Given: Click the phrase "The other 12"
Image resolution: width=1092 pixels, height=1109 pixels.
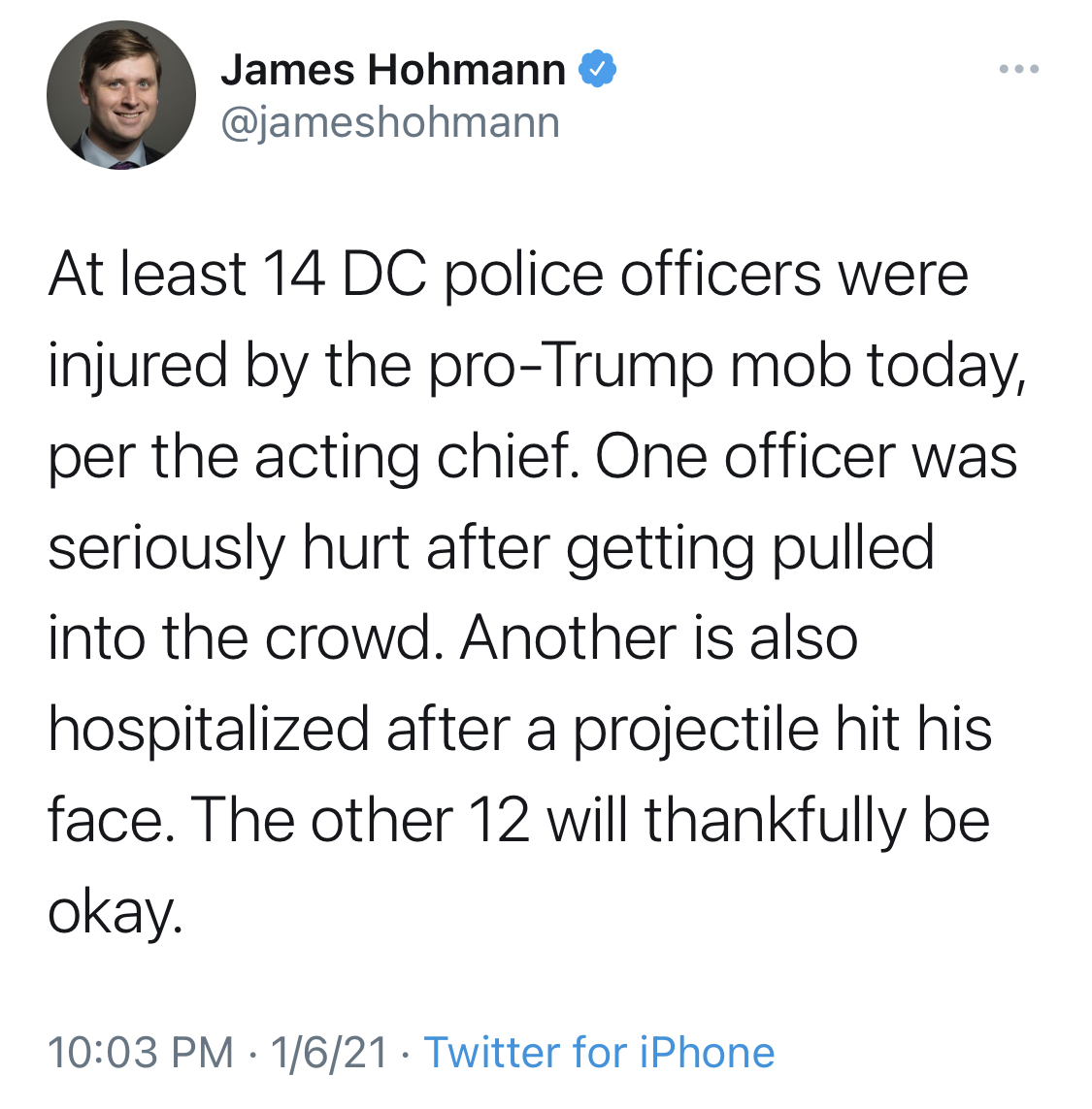Looking at the screenshot, I should point(359,821).
